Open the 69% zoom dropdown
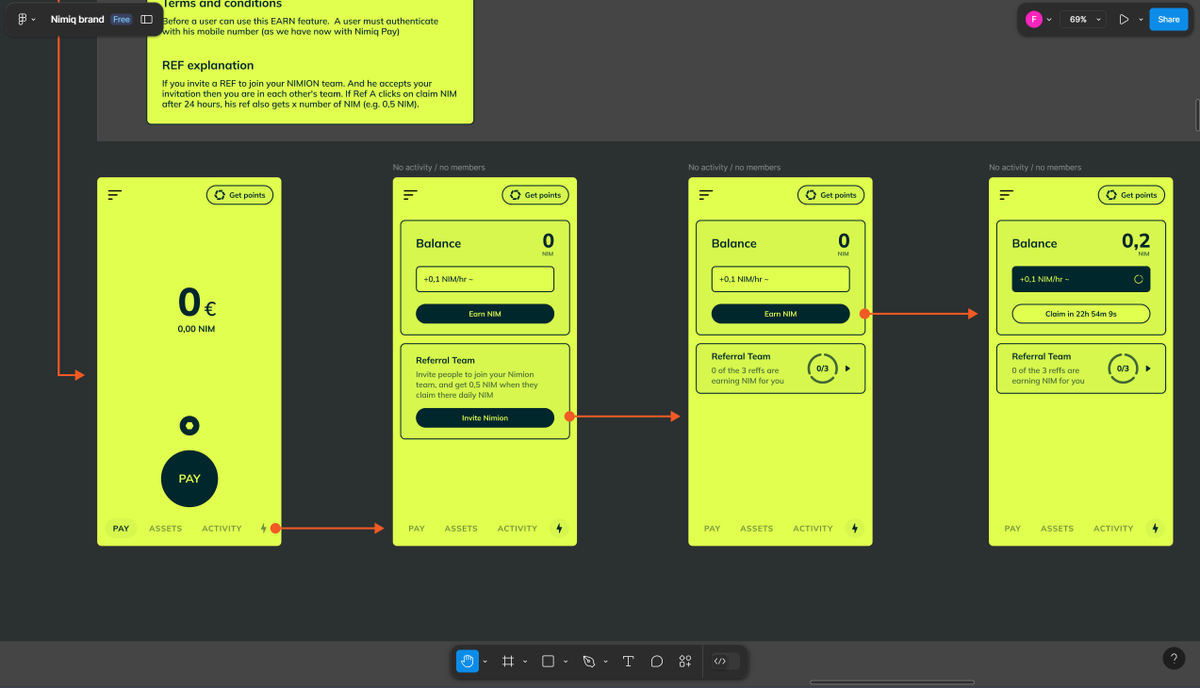 click(1085, 19)
